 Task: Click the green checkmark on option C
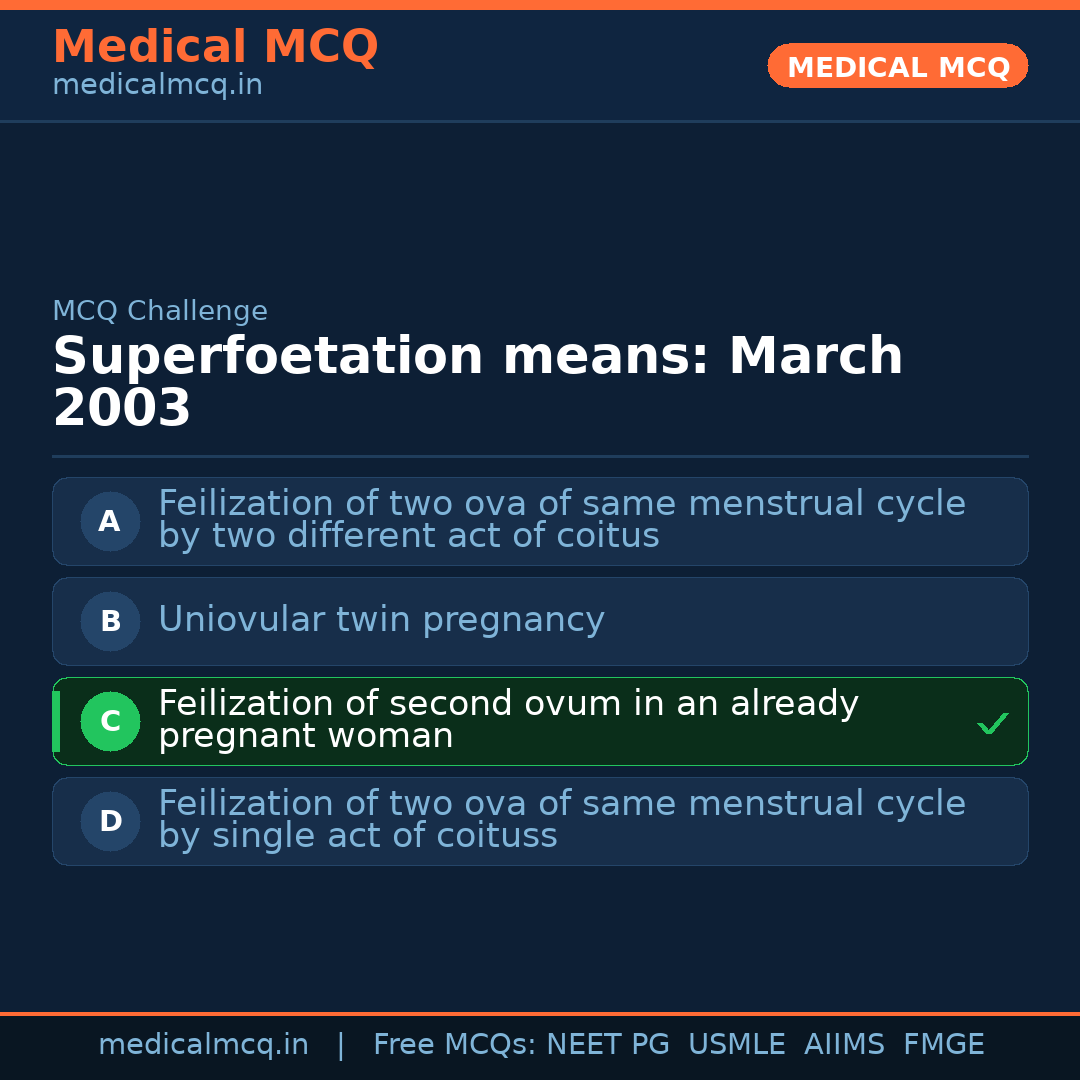pyautogui.click(x=993, y=723)
